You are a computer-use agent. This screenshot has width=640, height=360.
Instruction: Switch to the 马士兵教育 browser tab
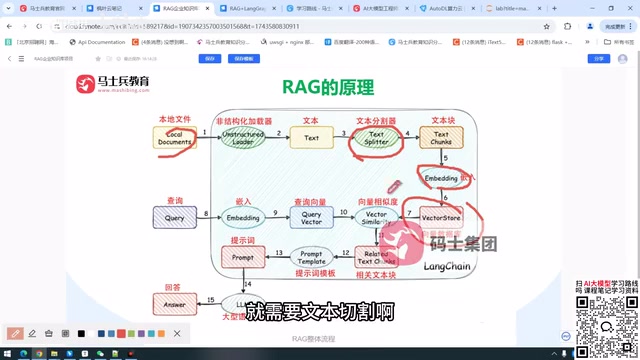click(x=47, y=8)
